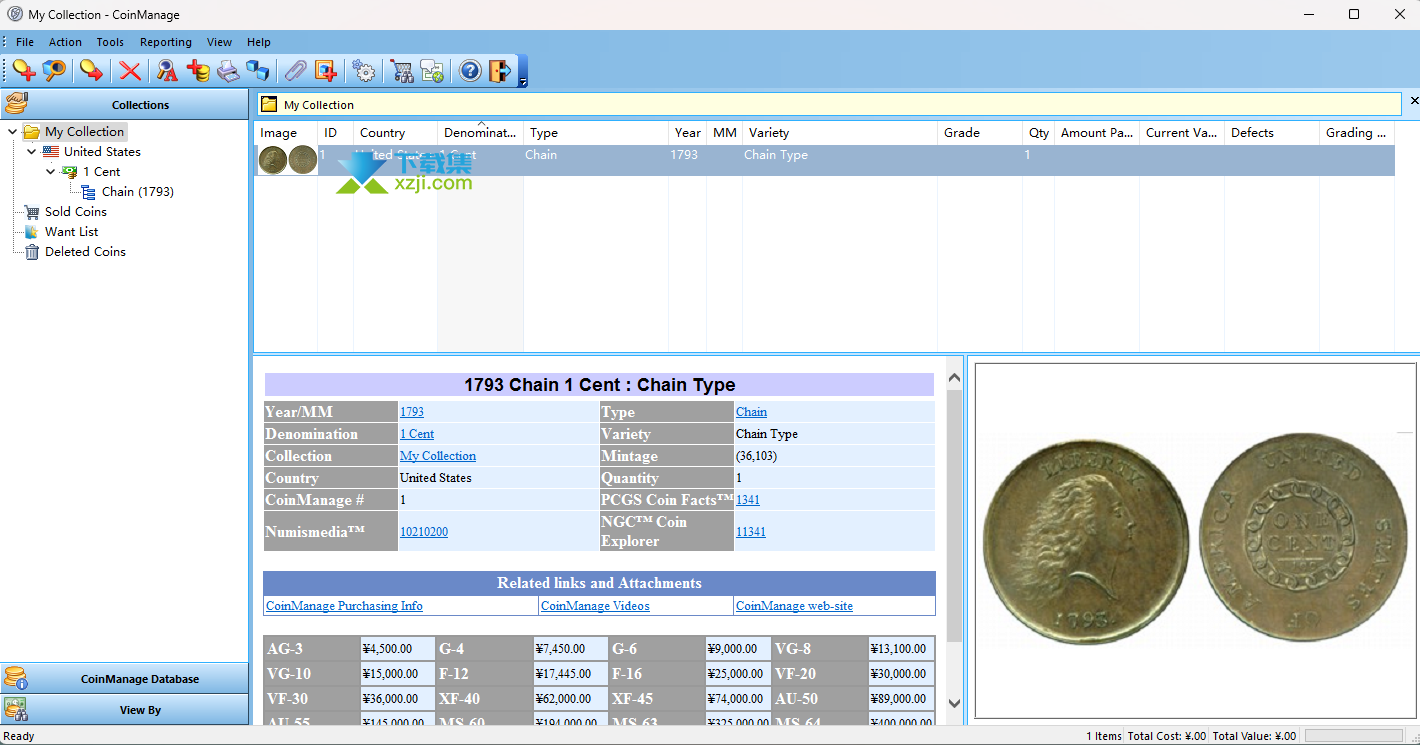Switch to the Collections panel
This screenshot has width=1420, height=745.
124,104
